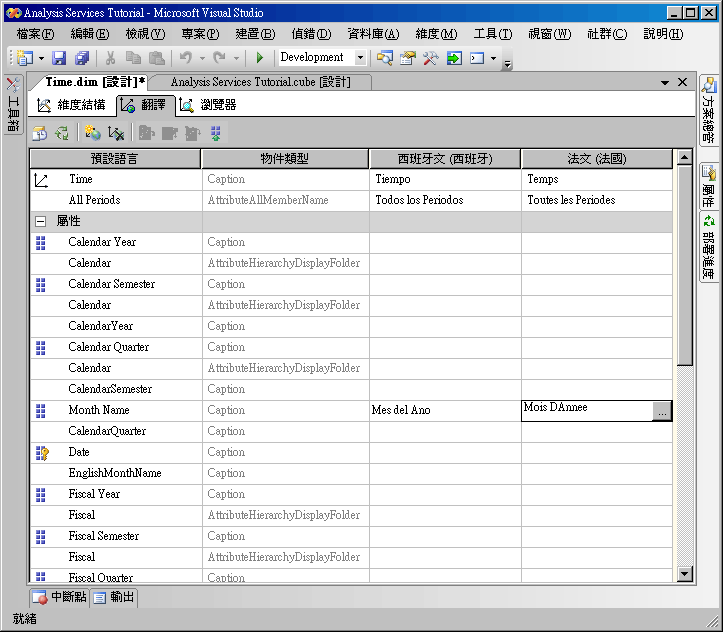Image resolution: width=723 pixels, height=632 pixels.
Task: Open Toolbox wrench-hammer toolbar icon
Action: (431, 58)
